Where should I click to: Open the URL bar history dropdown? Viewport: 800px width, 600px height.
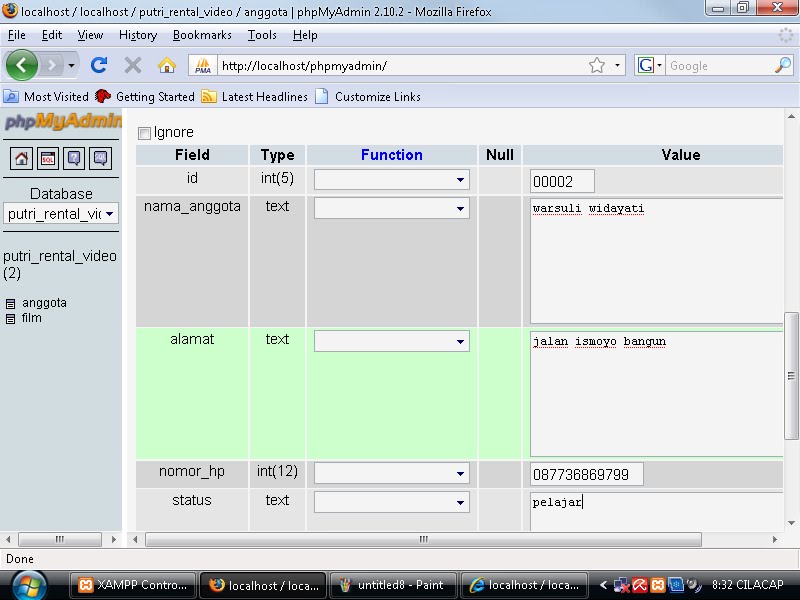coord(617,65)
